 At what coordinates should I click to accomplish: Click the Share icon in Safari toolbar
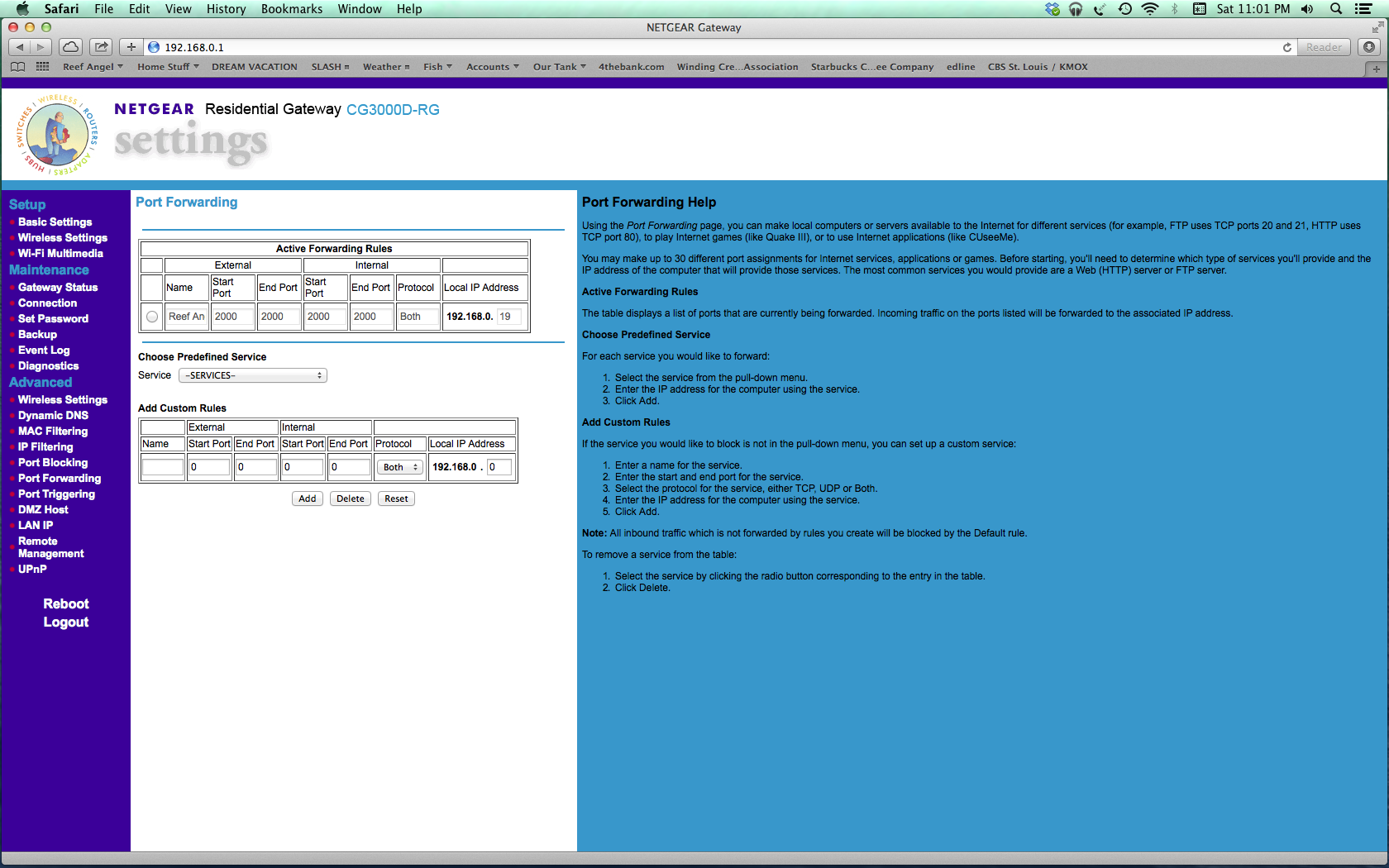point(102,47)
